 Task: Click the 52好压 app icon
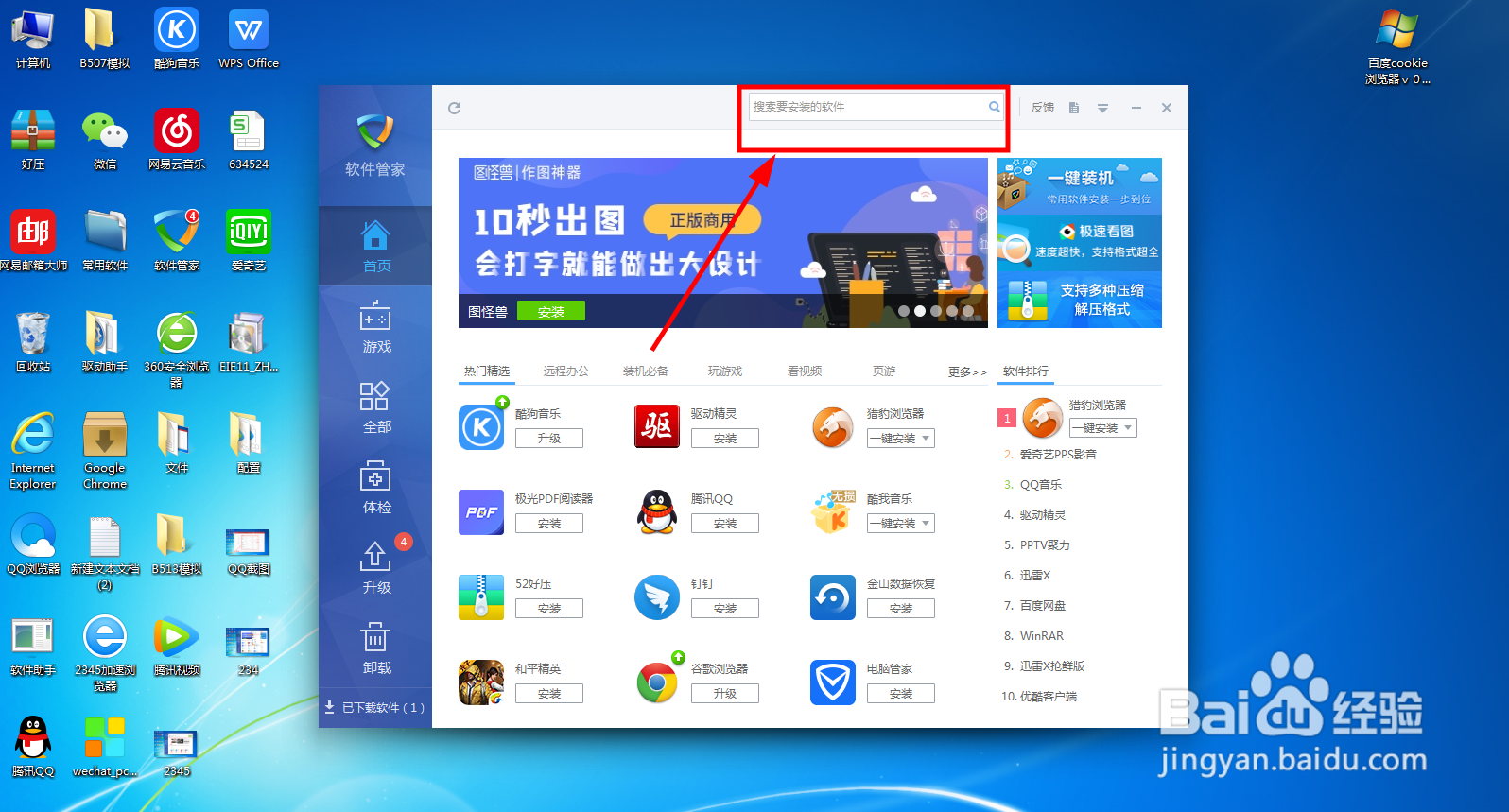[x=481, y=596]
